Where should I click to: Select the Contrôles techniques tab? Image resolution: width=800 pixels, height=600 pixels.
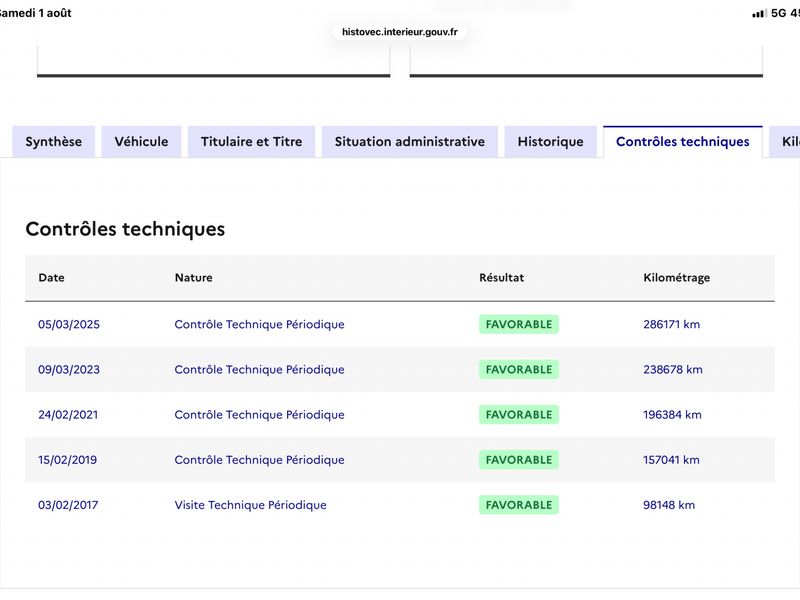(683, 141)
